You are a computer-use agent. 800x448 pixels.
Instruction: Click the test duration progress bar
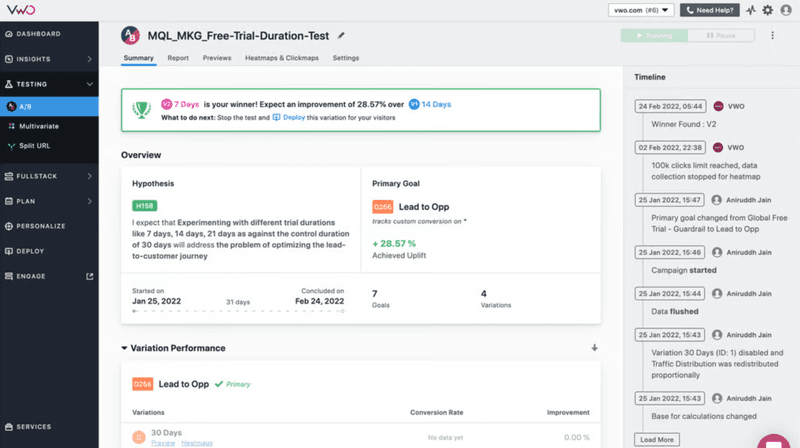[238, 311]
